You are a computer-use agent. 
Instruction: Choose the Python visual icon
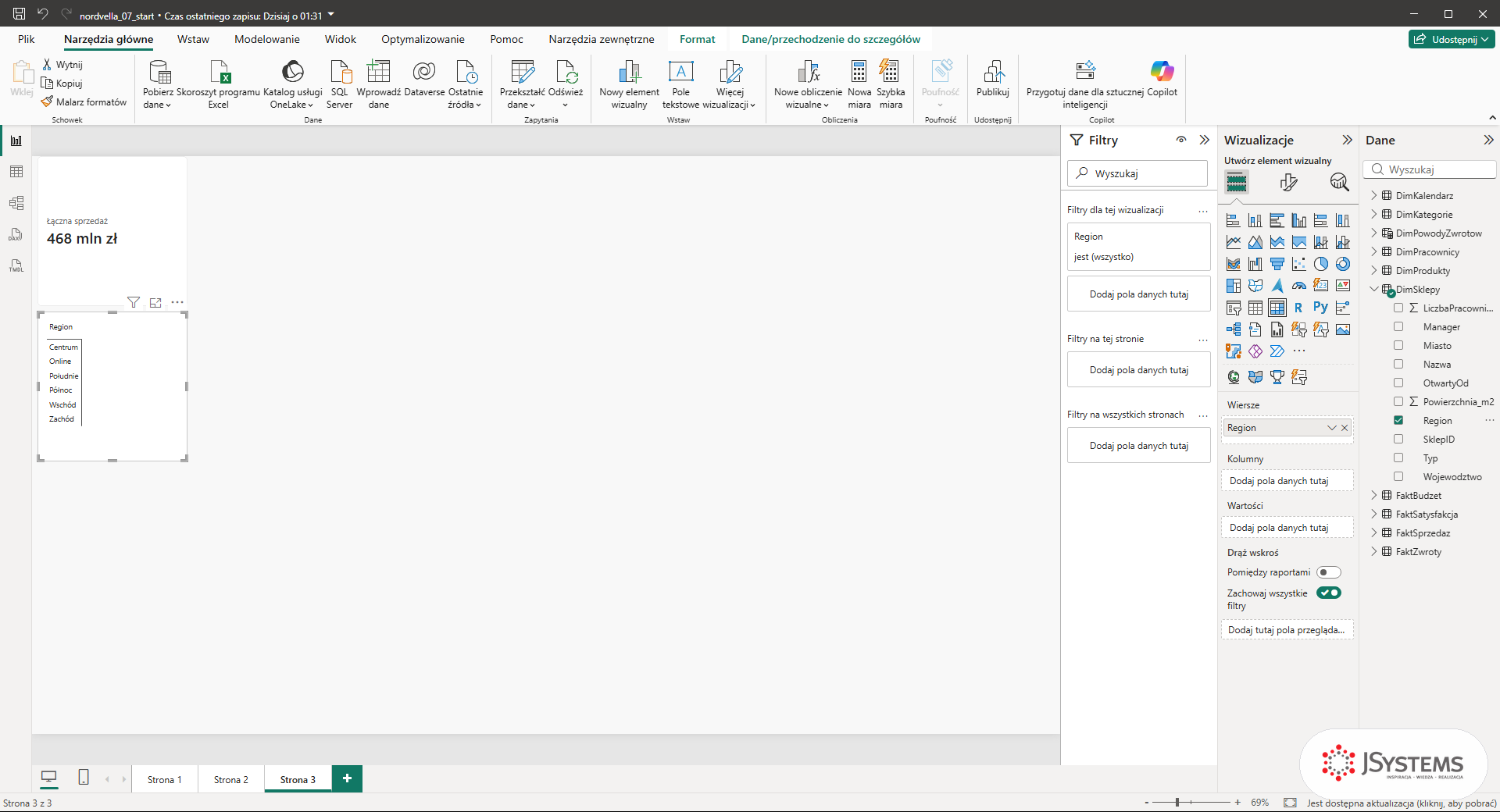click(x=1321, y=308)
